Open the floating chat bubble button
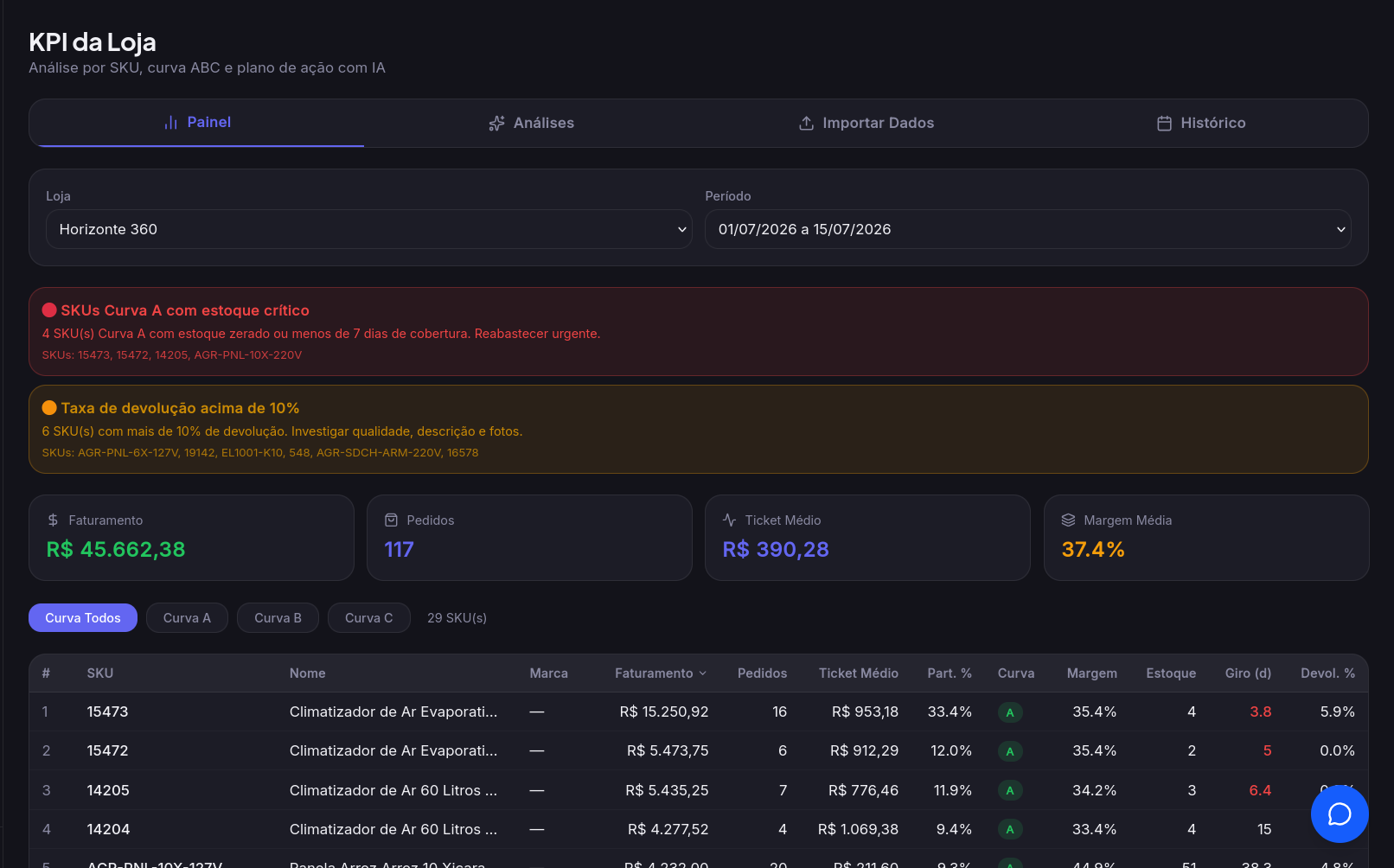1394x868 pixels. point(1340,814)
